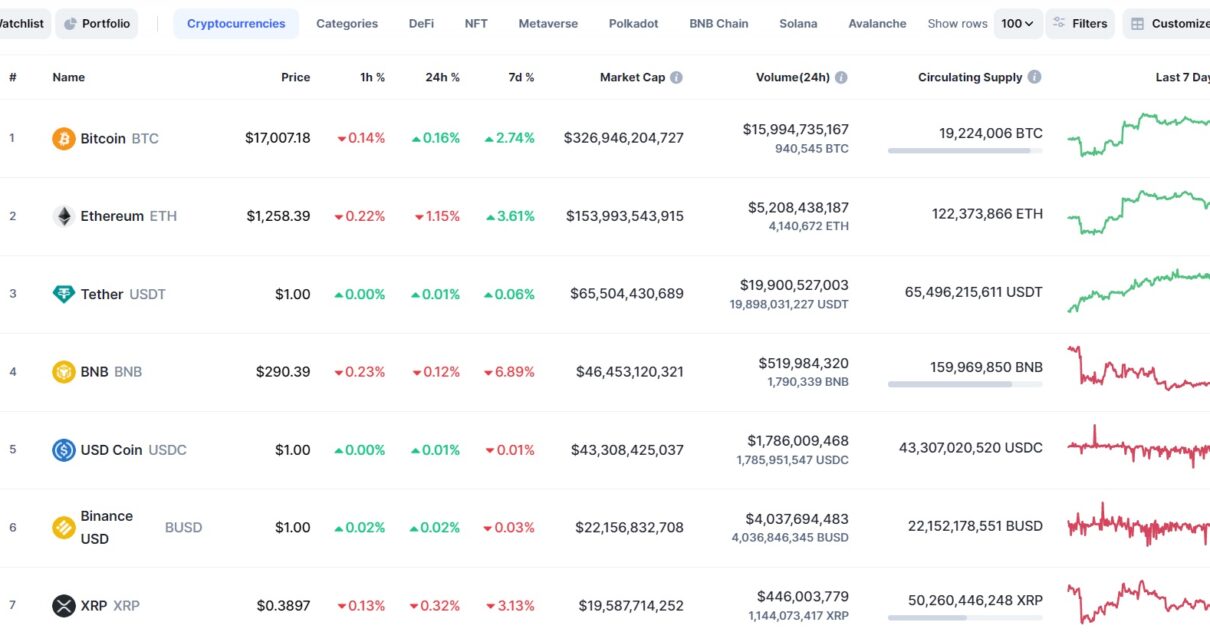Click Binance USD market cap $22,156,832,708
The height and width of the screenshot is (642, 1210).
[629, 527]
